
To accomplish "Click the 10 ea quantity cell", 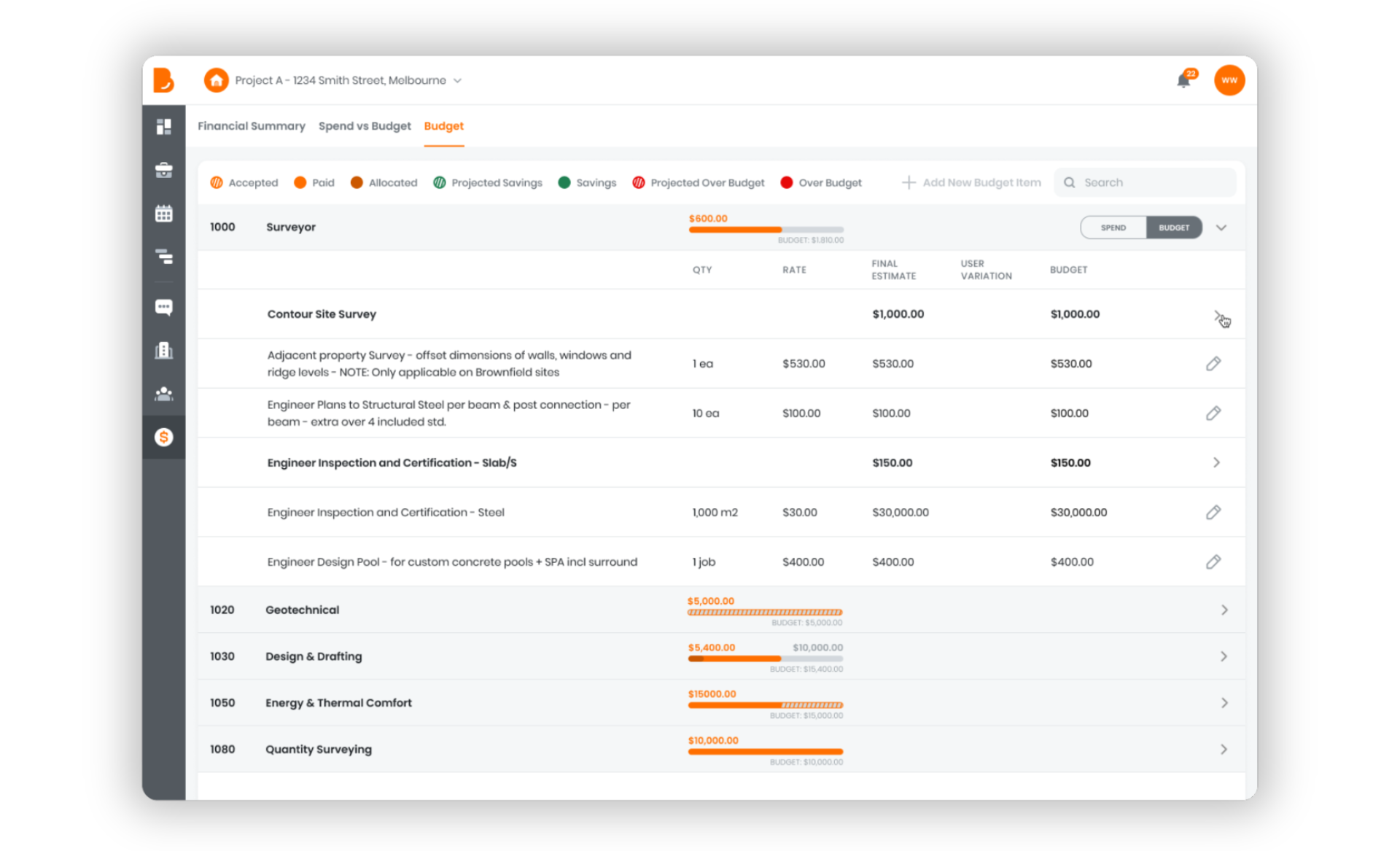I will [706, 413].
